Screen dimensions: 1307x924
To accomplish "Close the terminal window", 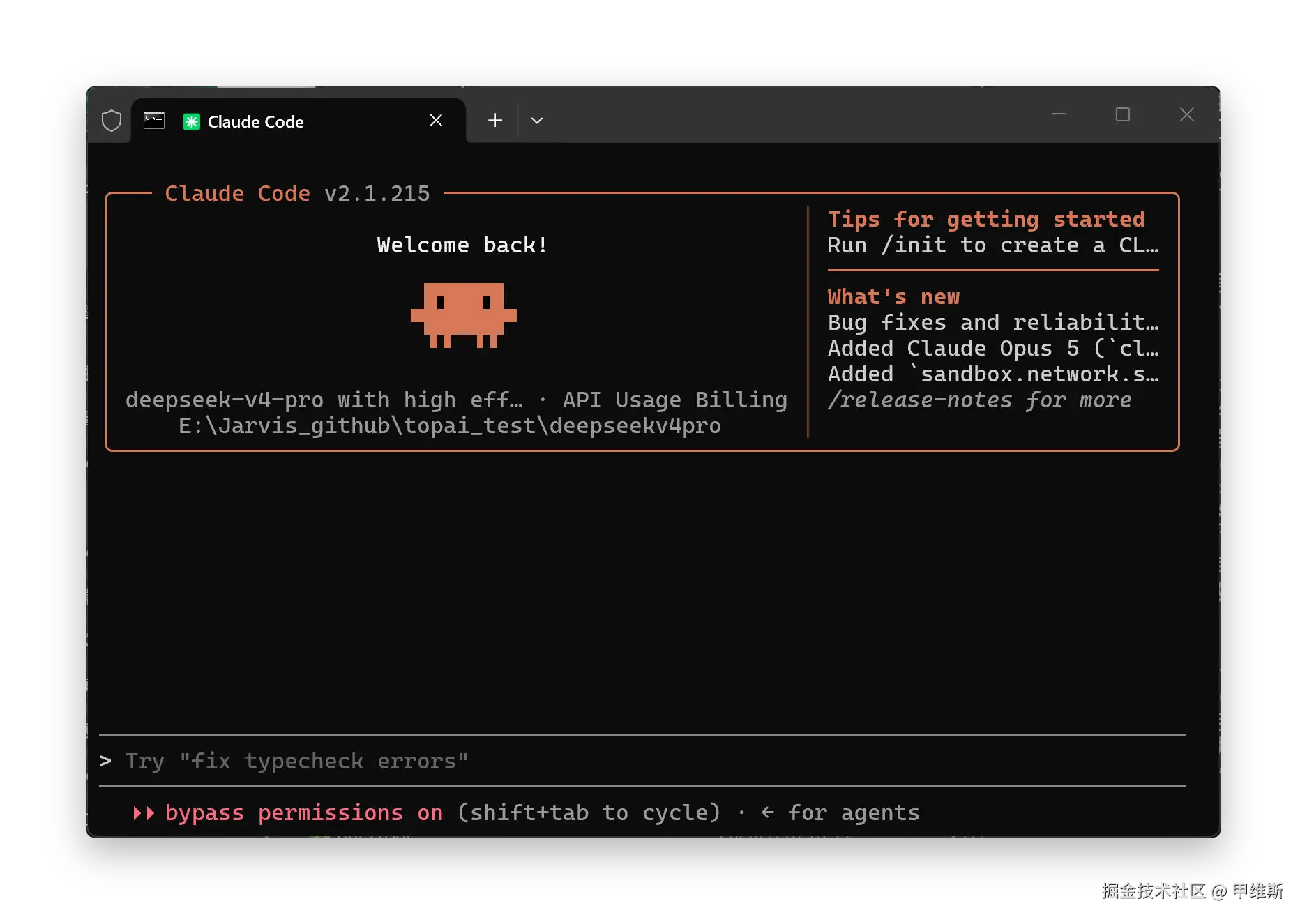I will [x=1187, y=114].
